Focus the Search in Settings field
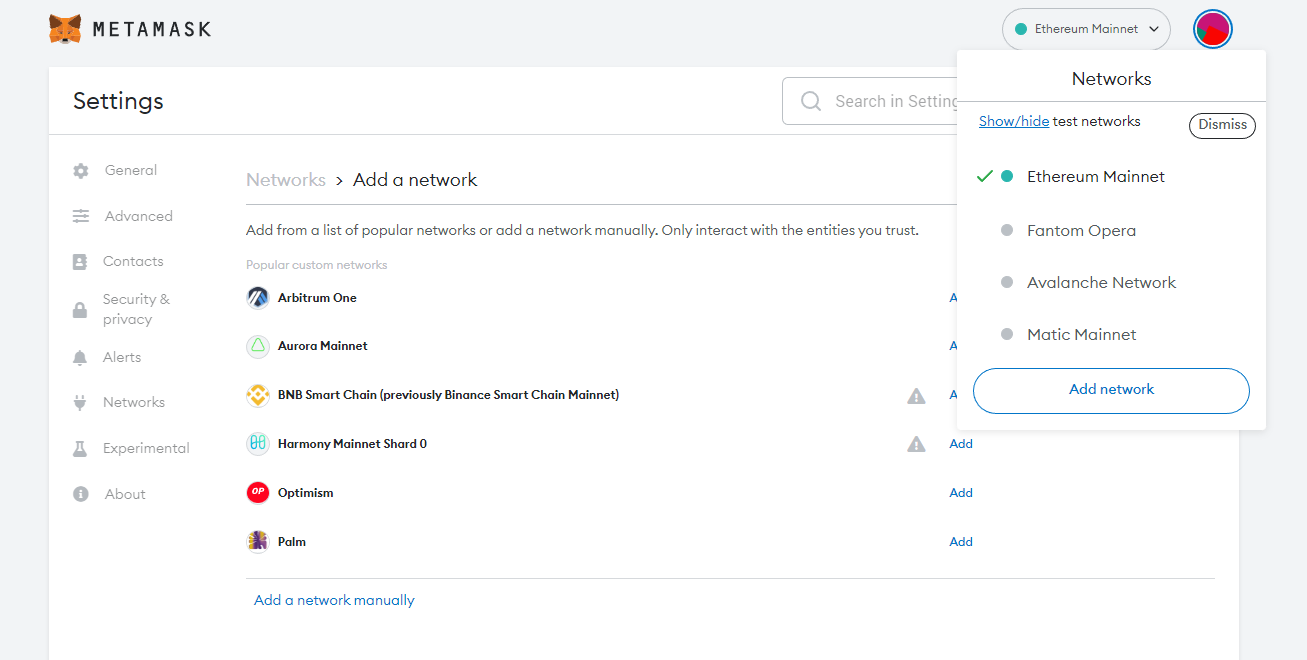1307x660 pixels. 870,101
